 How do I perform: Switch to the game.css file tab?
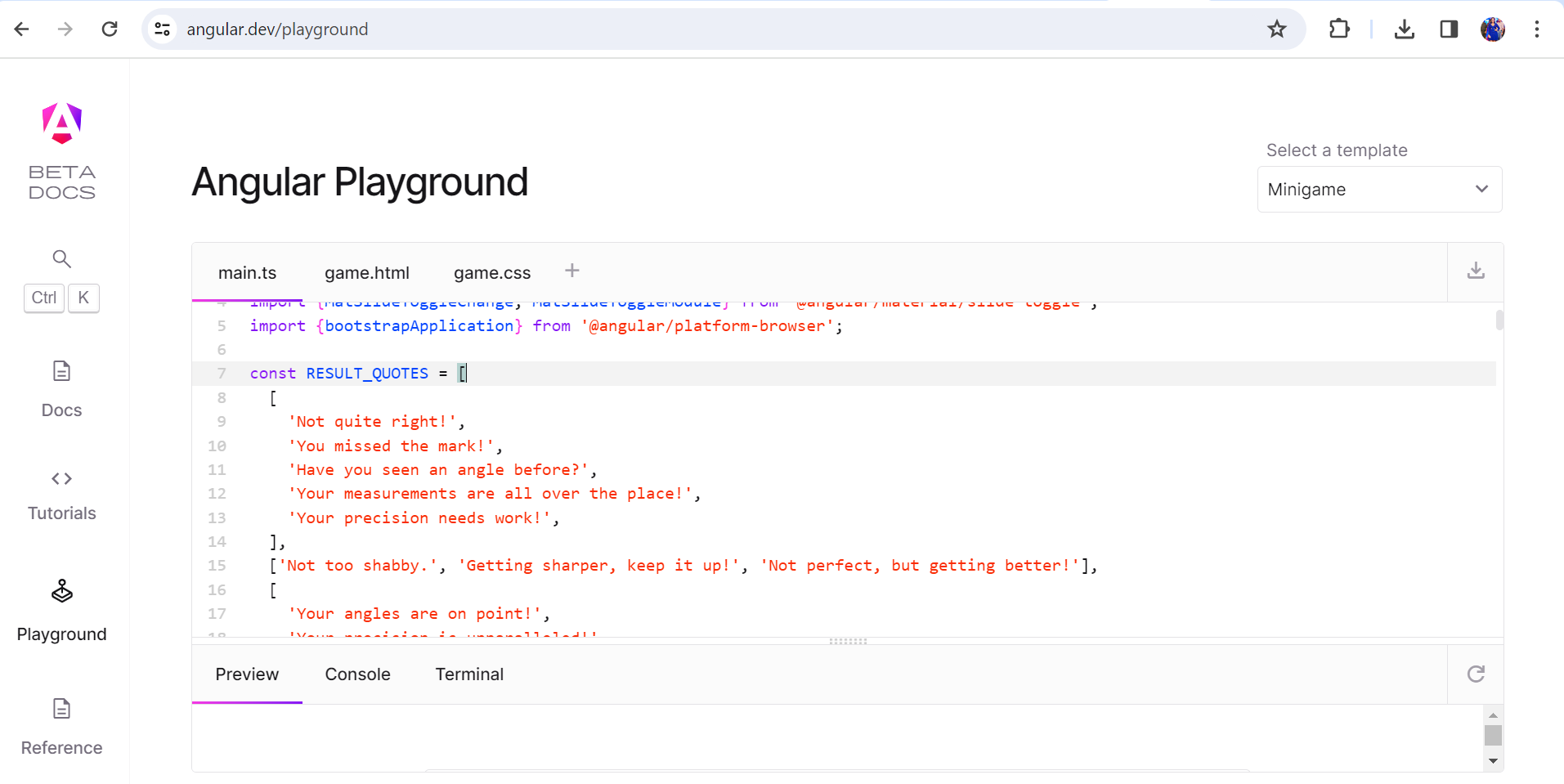click(492, 273)
